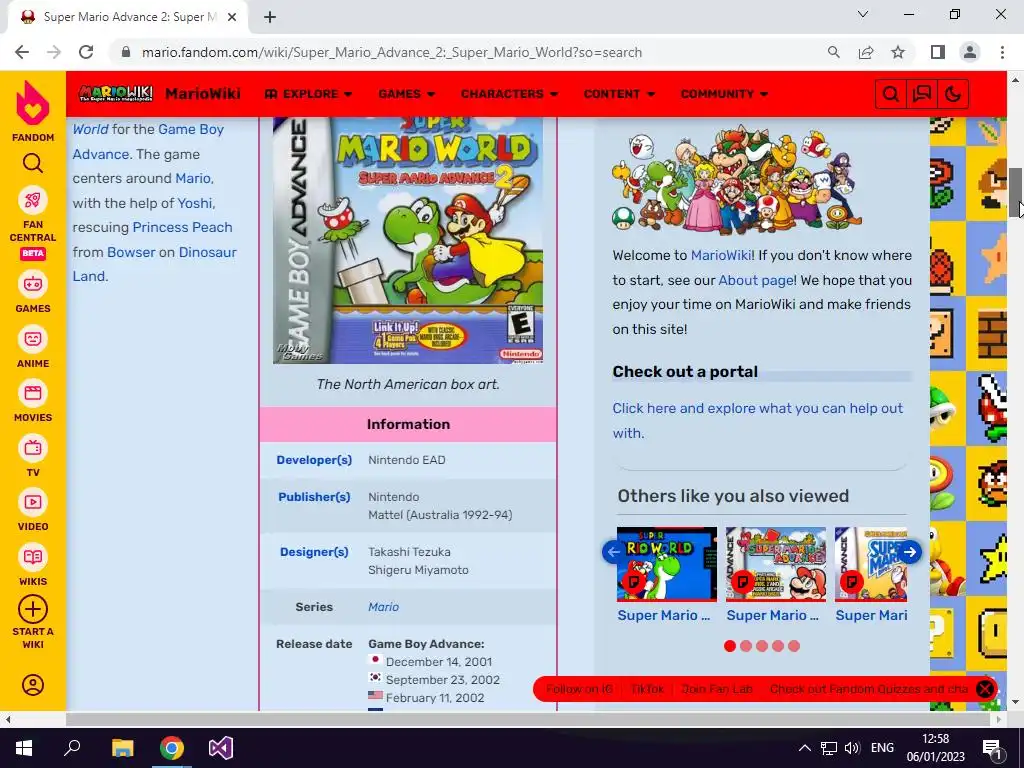
Task: Bookmark this page with the star icon
Action: coord(898,52)
